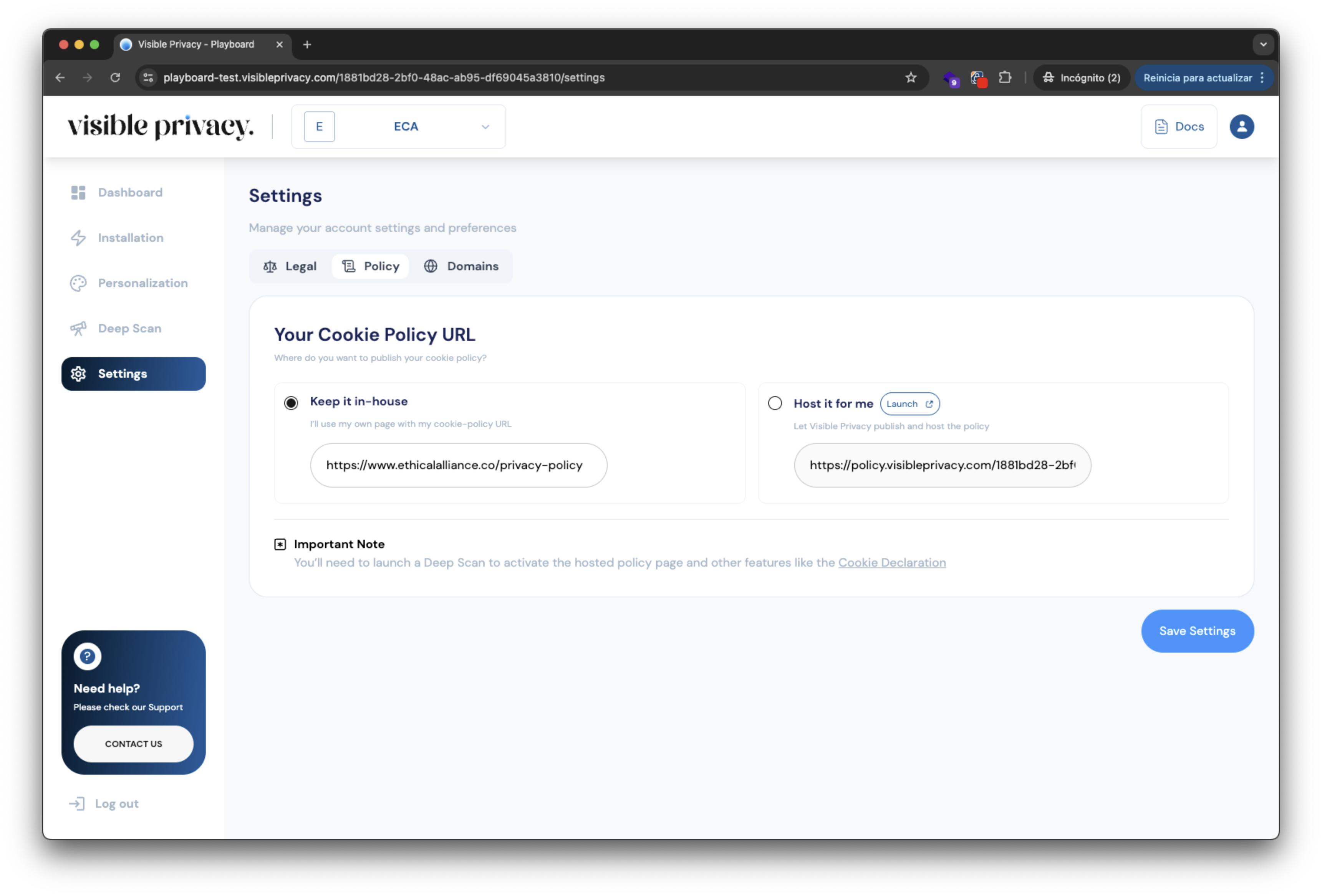Click the browser extensions puzzle icon
Screen dimensions: 1322x896
(x=1006, y=77)
